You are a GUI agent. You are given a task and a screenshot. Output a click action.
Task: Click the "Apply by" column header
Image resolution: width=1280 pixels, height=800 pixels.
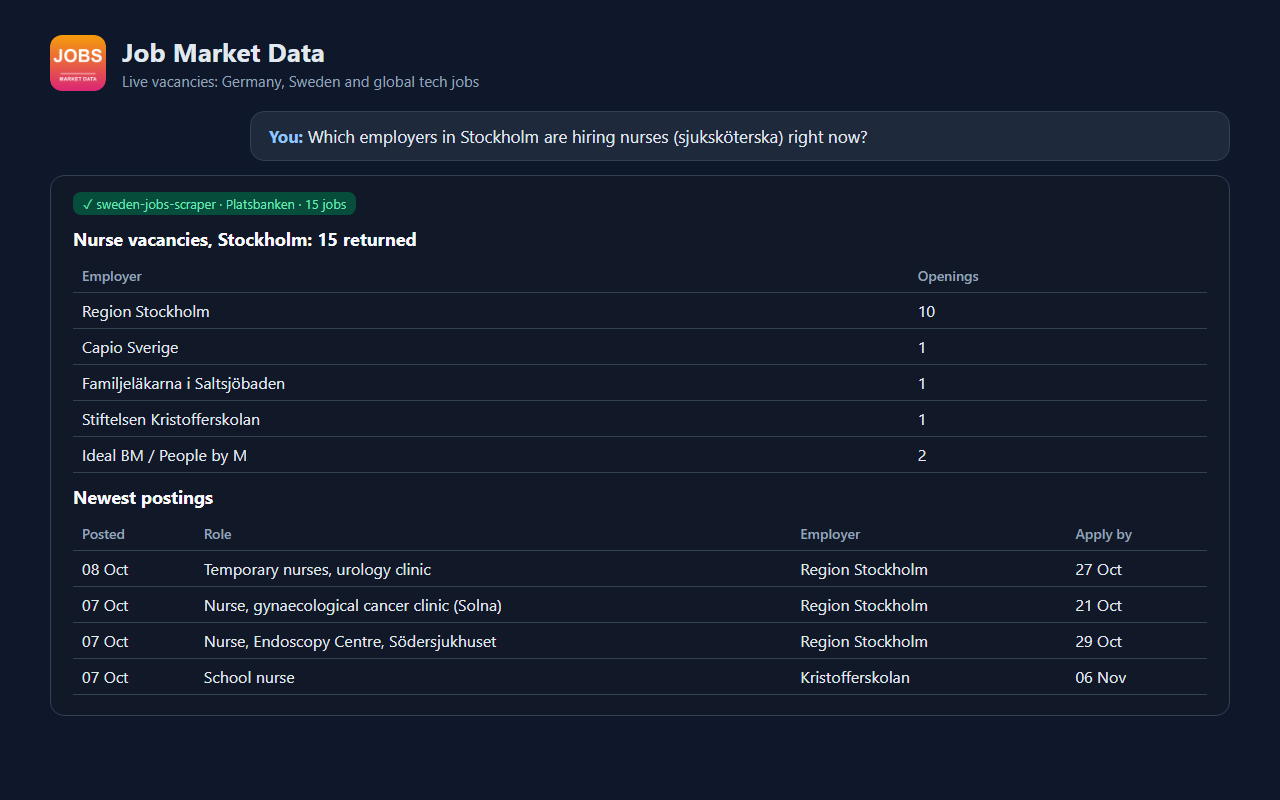point(1103,534)
